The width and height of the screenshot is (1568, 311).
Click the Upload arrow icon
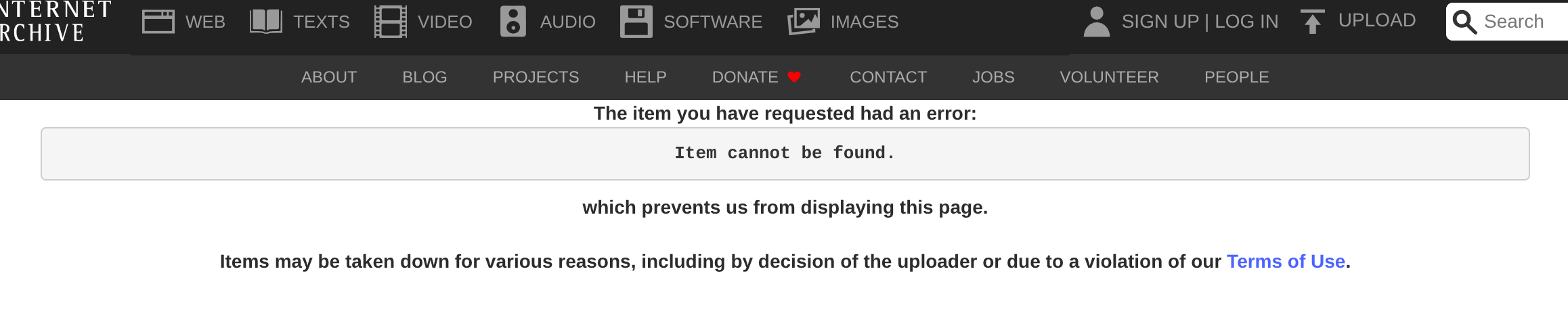click(x=1313, y=22)
